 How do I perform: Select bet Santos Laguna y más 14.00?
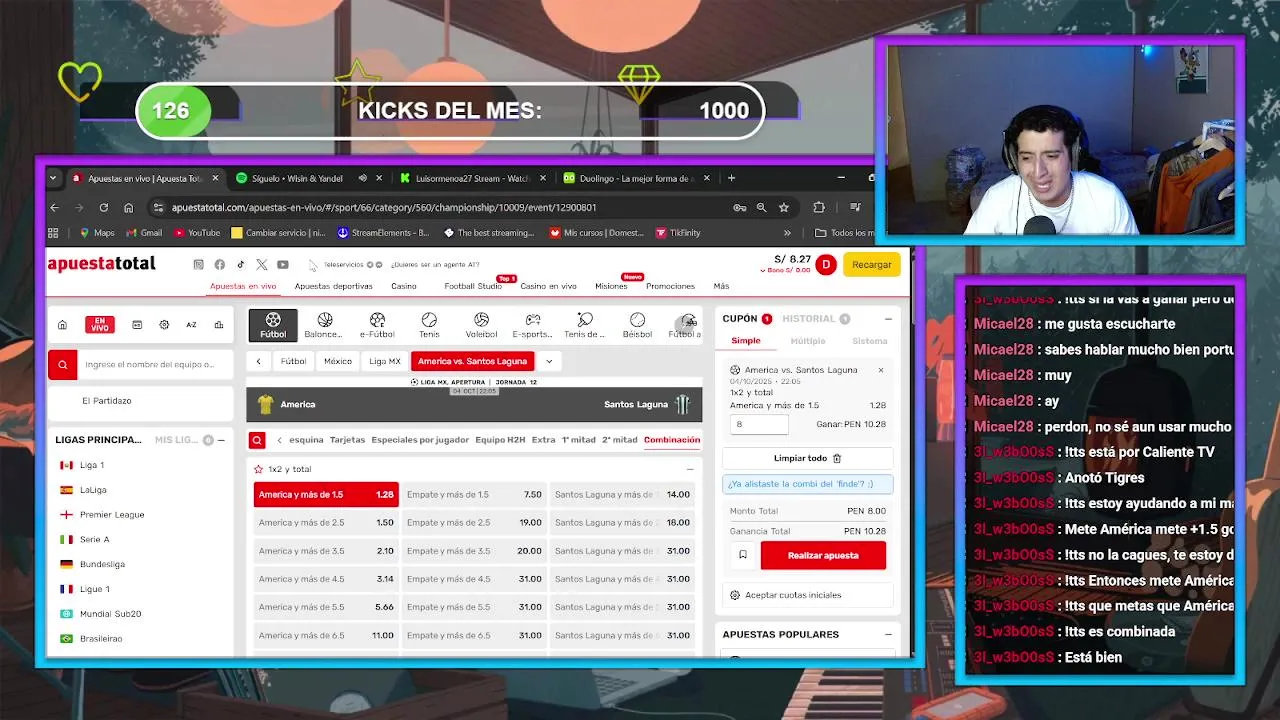[622, 494]
